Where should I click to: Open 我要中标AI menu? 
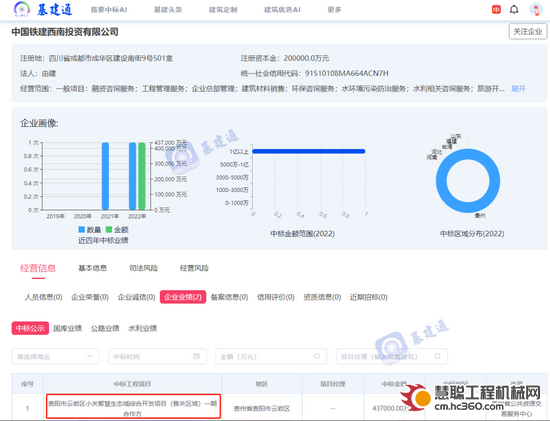coord(109,9)
